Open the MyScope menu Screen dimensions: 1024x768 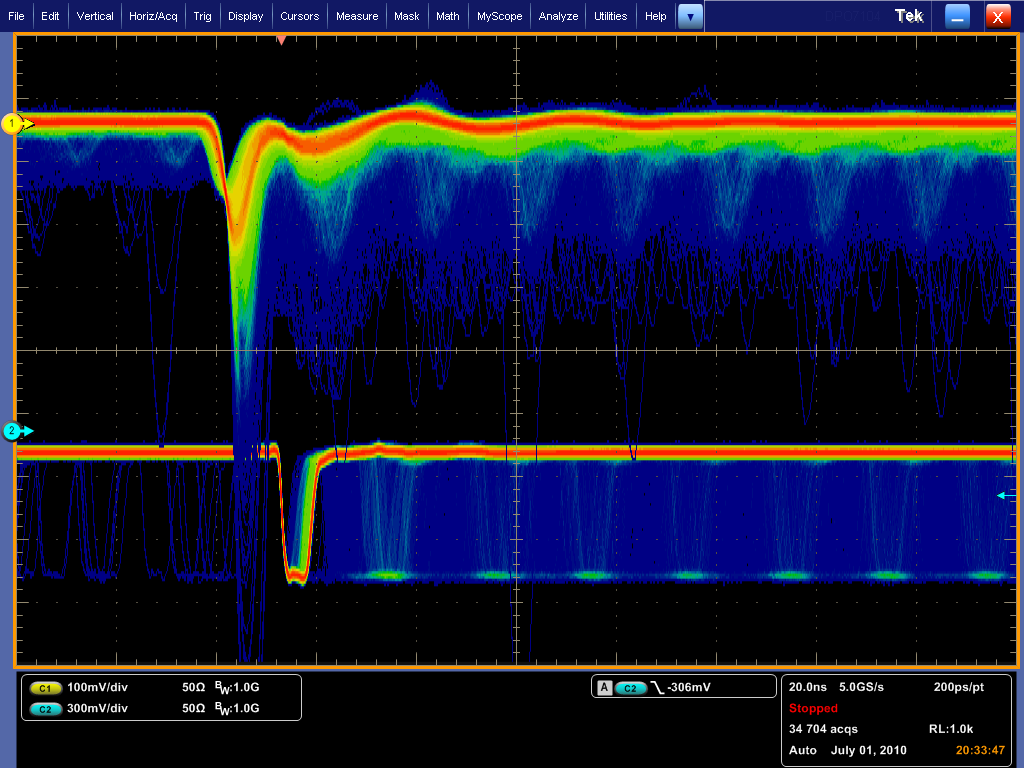click(x=498, y=16)
